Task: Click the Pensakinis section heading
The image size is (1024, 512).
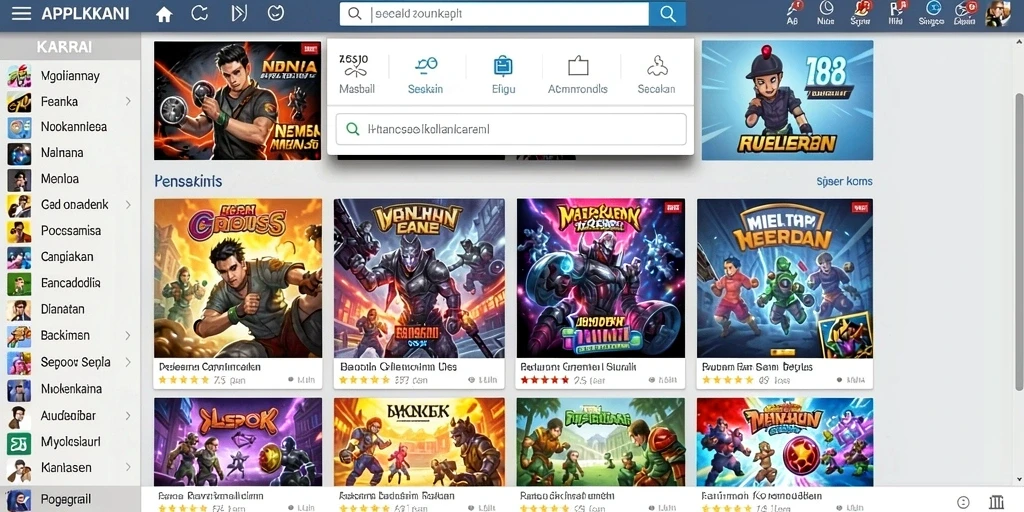Action: (188, 181)
